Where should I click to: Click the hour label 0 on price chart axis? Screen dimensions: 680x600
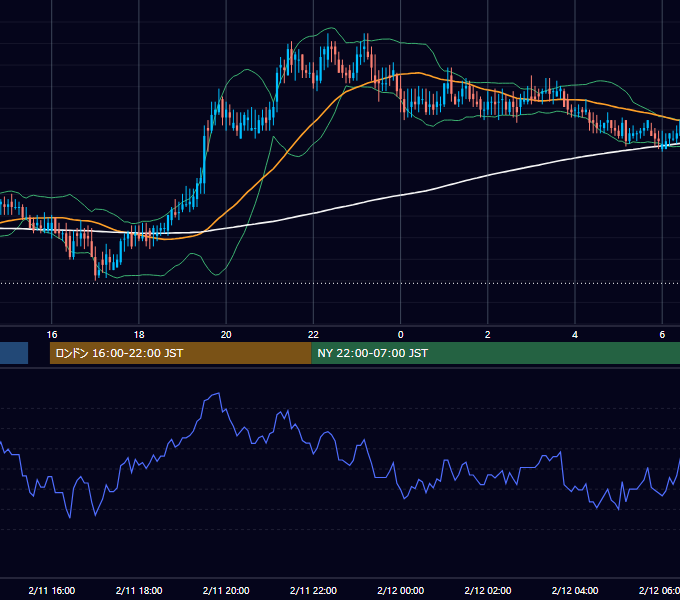pos(400,335)
